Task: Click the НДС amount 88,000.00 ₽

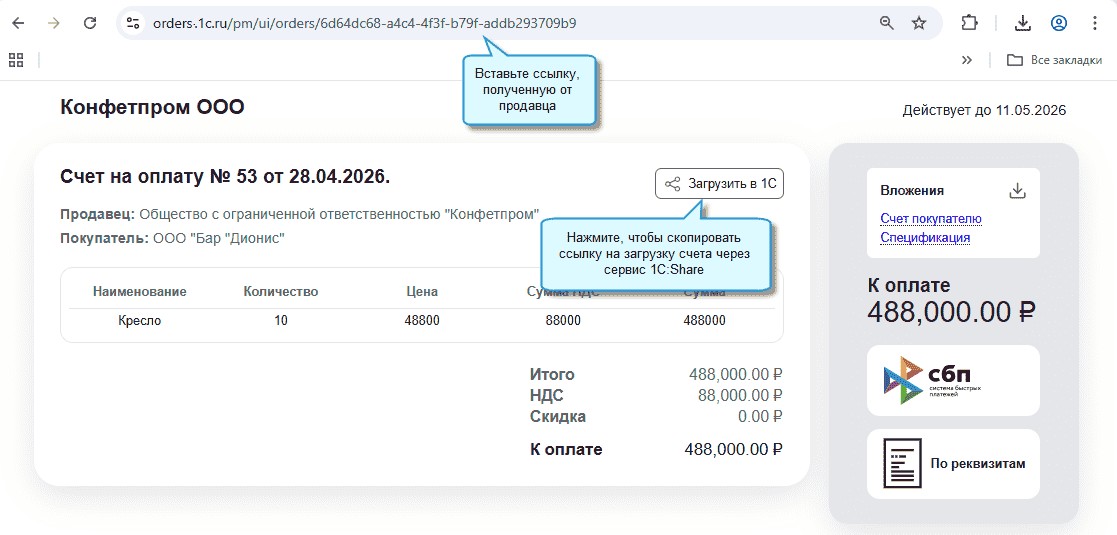Action: pyautogui.click(x=740, y=395)
